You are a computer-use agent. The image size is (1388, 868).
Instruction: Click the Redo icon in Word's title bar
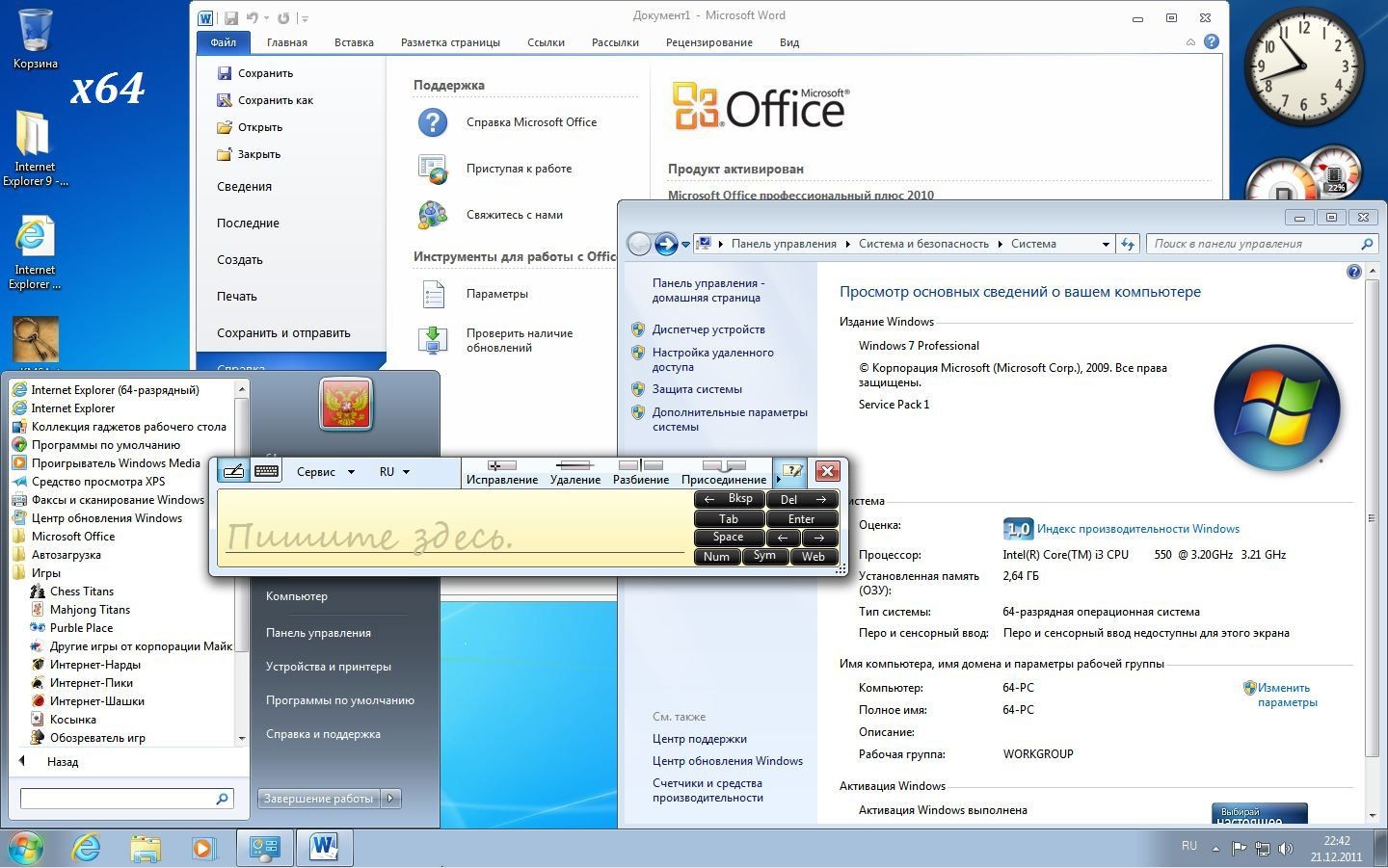tap(283, 17)
